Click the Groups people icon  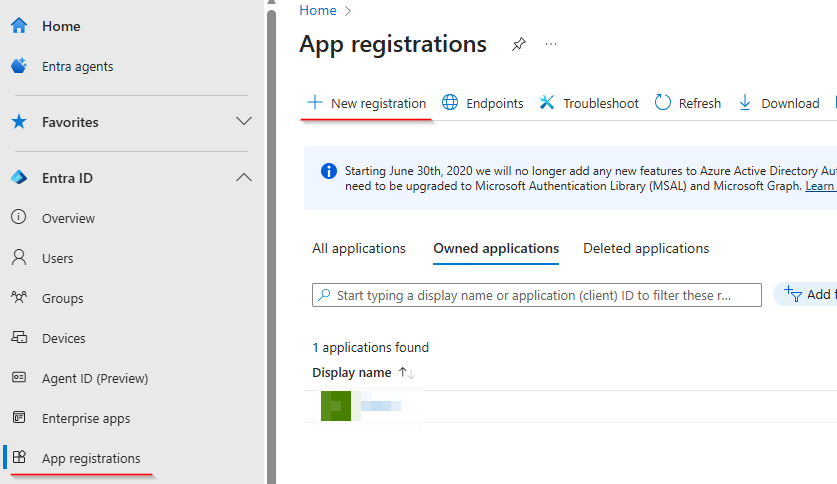click(19, 297)
